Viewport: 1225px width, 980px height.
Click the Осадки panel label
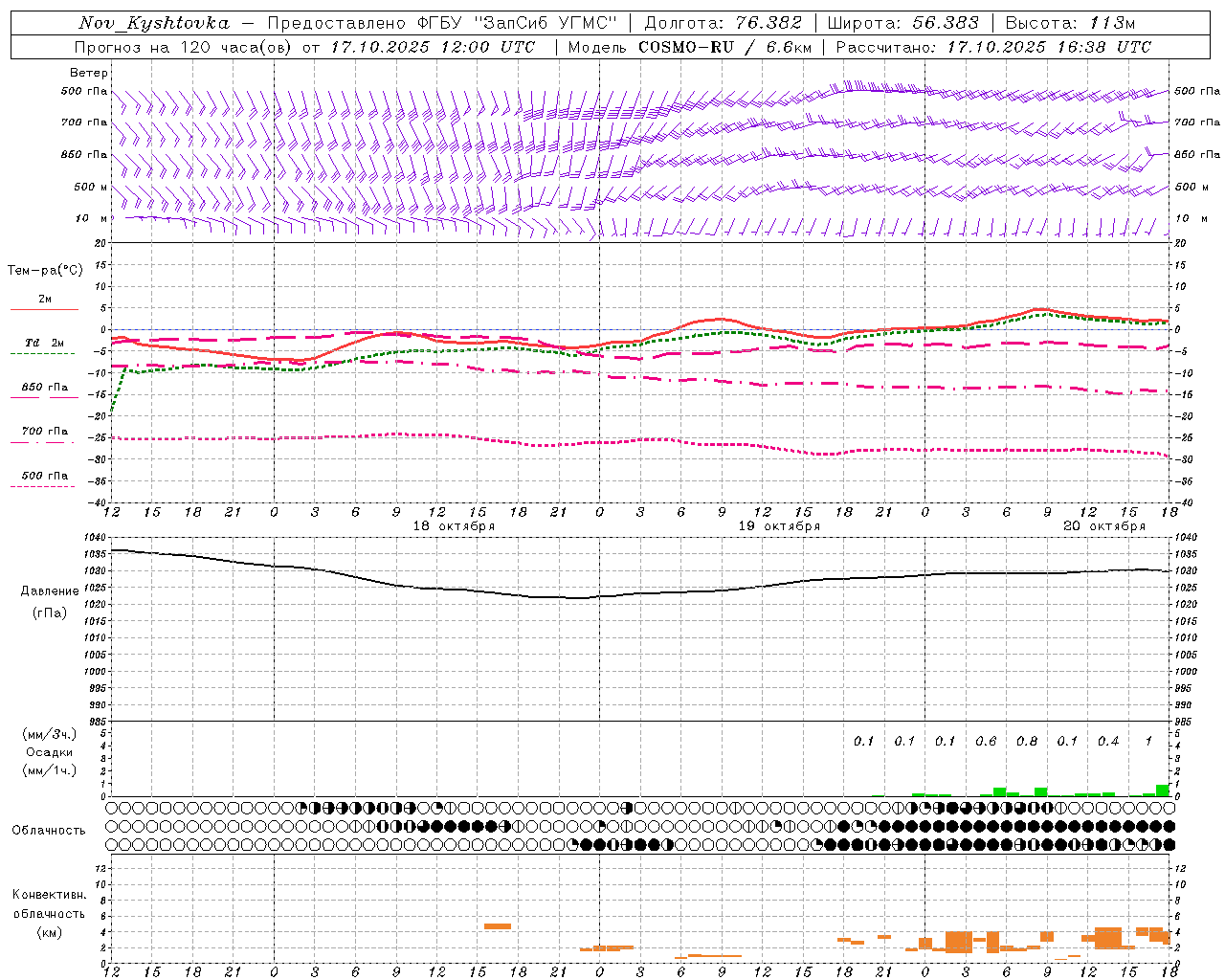[x=50, y=752]
